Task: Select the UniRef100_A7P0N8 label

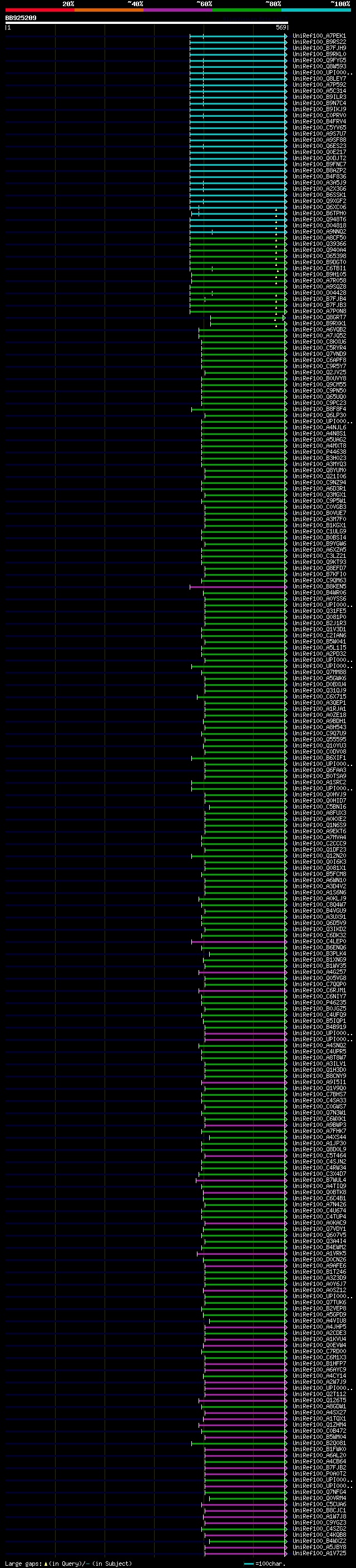Action: pyautogui.click(x=319, y=311)
